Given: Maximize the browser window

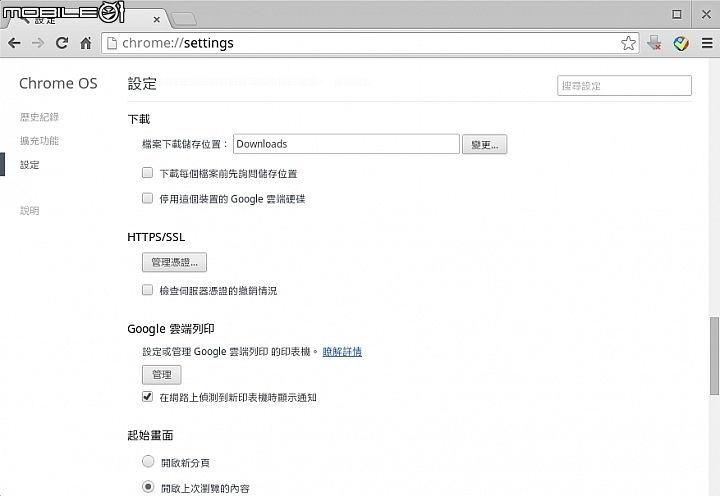Looking at the screenshot, I should (x=676, y=14).
